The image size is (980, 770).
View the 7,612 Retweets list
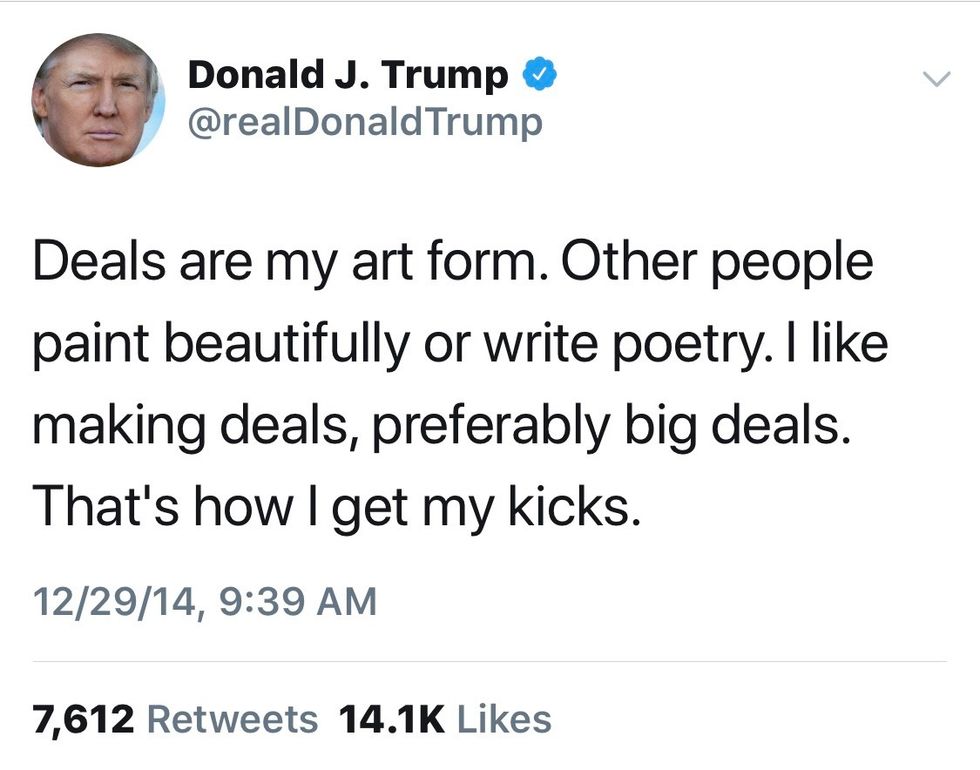(175, 718)
